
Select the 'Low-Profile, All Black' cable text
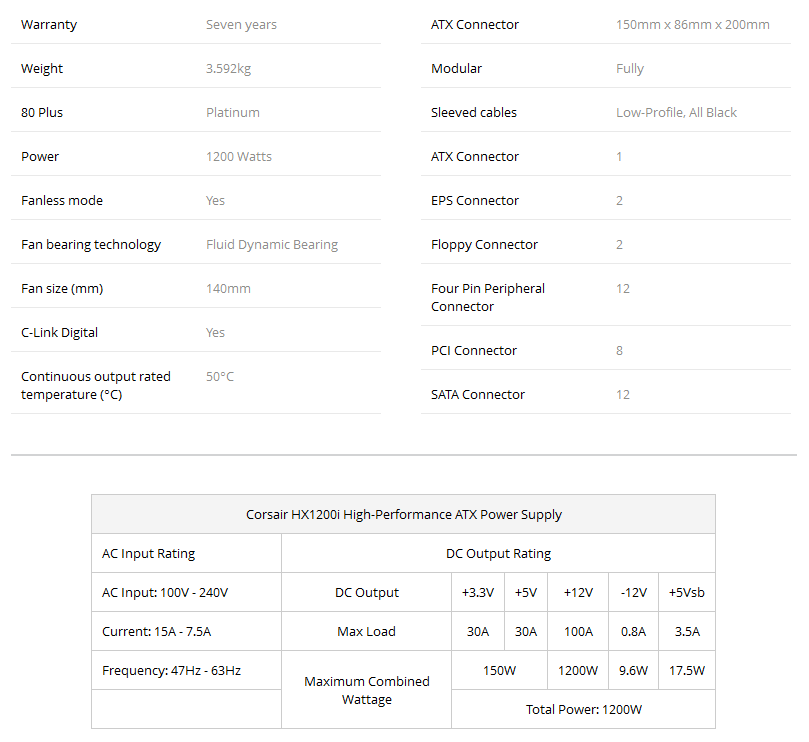[676, 112]
